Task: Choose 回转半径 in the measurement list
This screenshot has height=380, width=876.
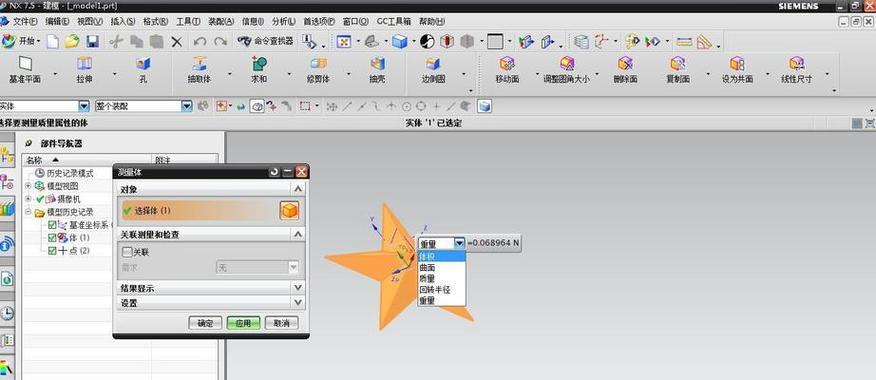Action: coord(441,289)
